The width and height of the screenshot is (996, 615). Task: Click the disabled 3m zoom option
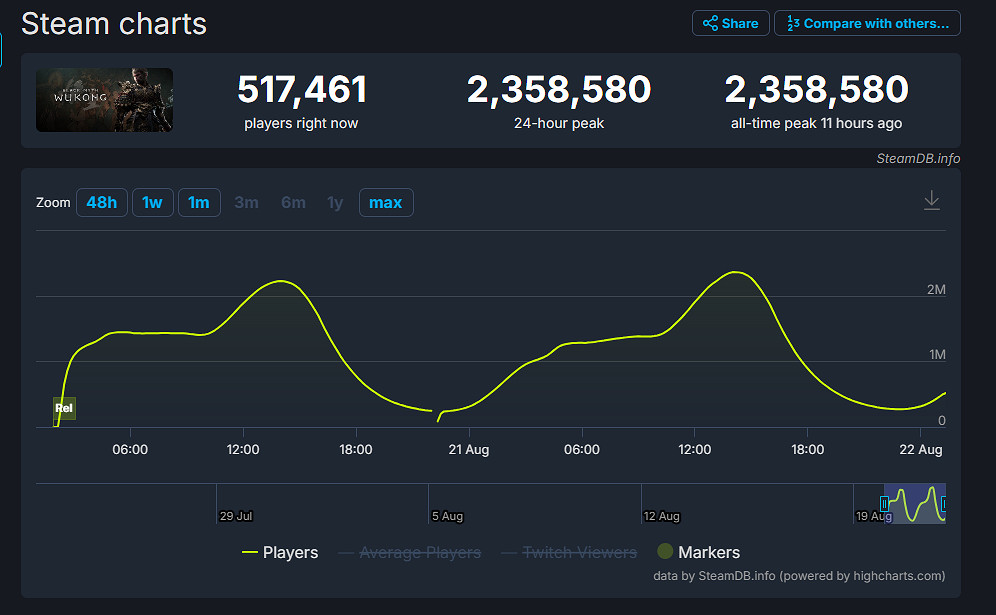point(246,203)
